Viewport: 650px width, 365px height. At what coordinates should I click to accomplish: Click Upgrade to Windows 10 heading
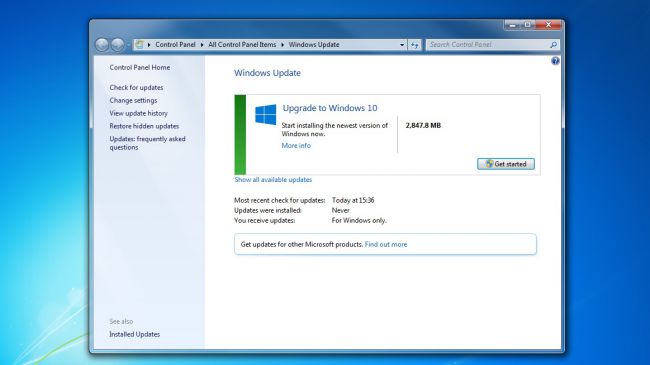pos(330,108)
